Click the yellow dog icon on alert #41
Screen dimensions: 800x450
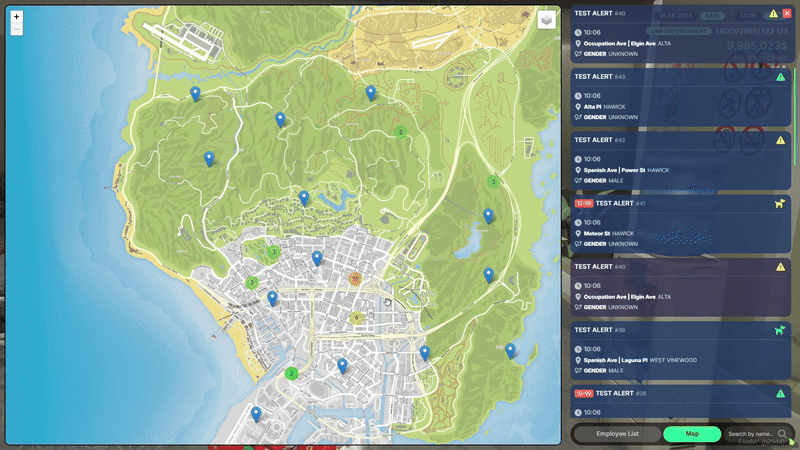780,204
